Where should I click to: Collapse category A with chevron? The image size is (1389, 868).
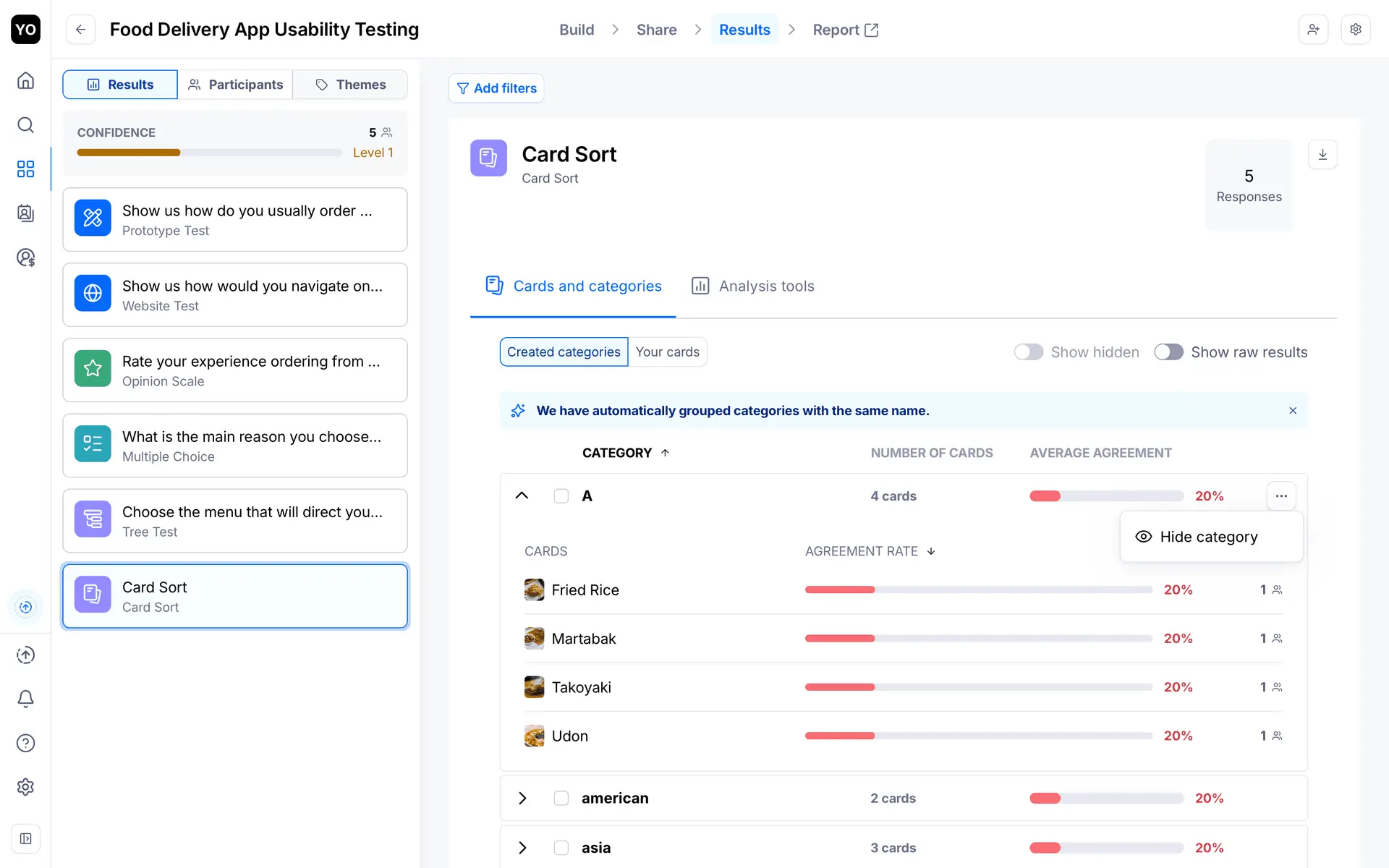click(x=522, y=496)
